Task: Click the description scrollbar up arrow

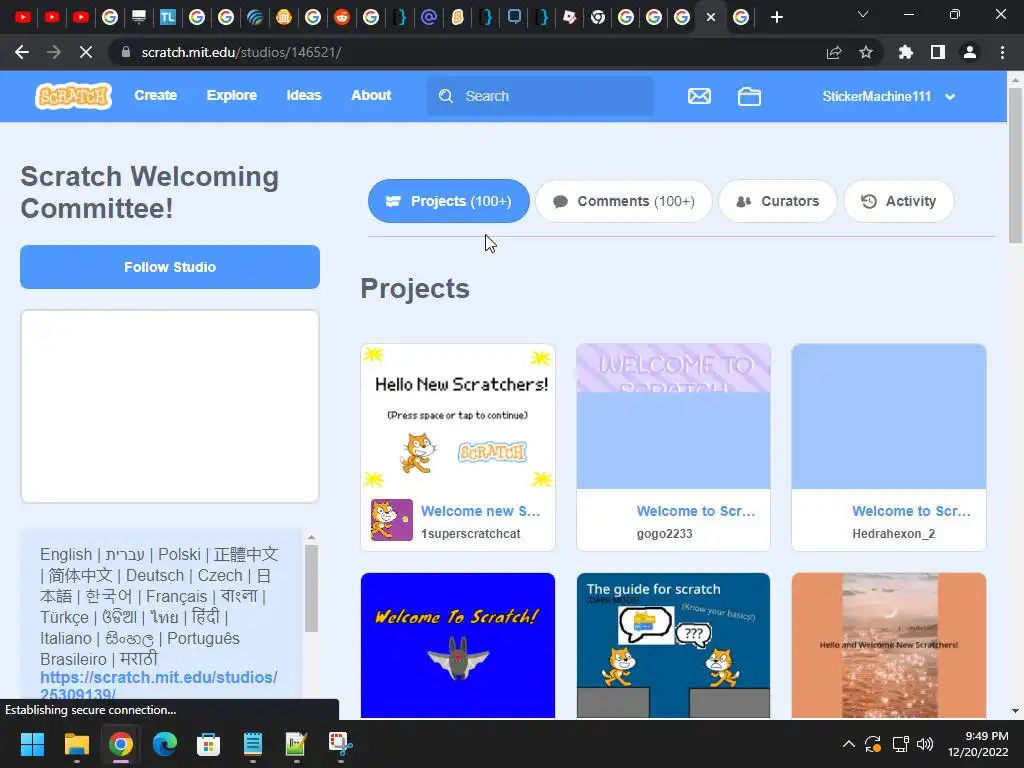Action: click(x=312, y=537)
